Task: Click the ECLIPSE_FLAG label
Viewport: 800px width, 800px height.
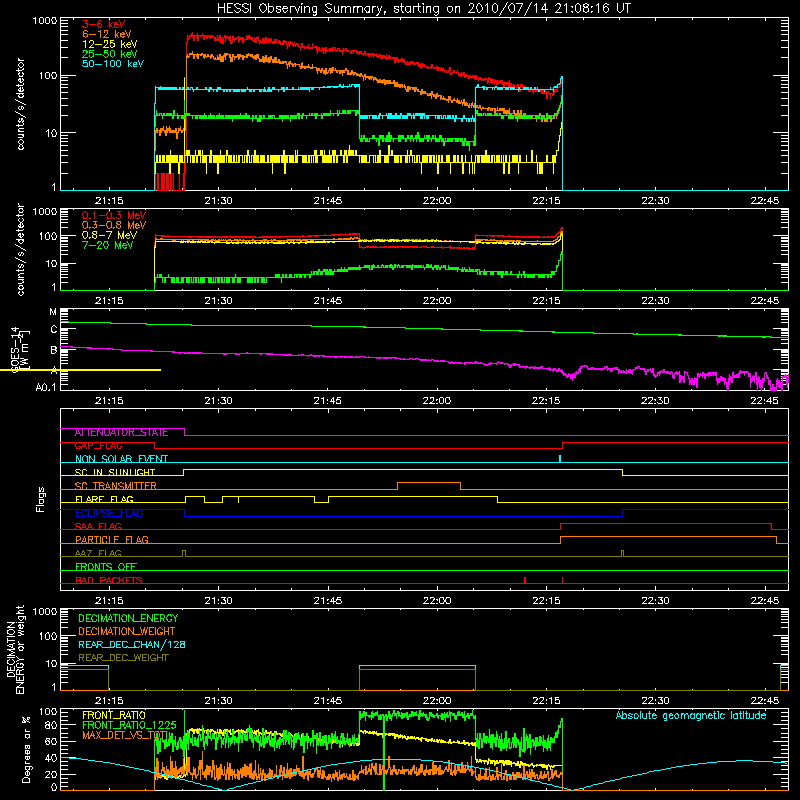Action: coord(109,513)
